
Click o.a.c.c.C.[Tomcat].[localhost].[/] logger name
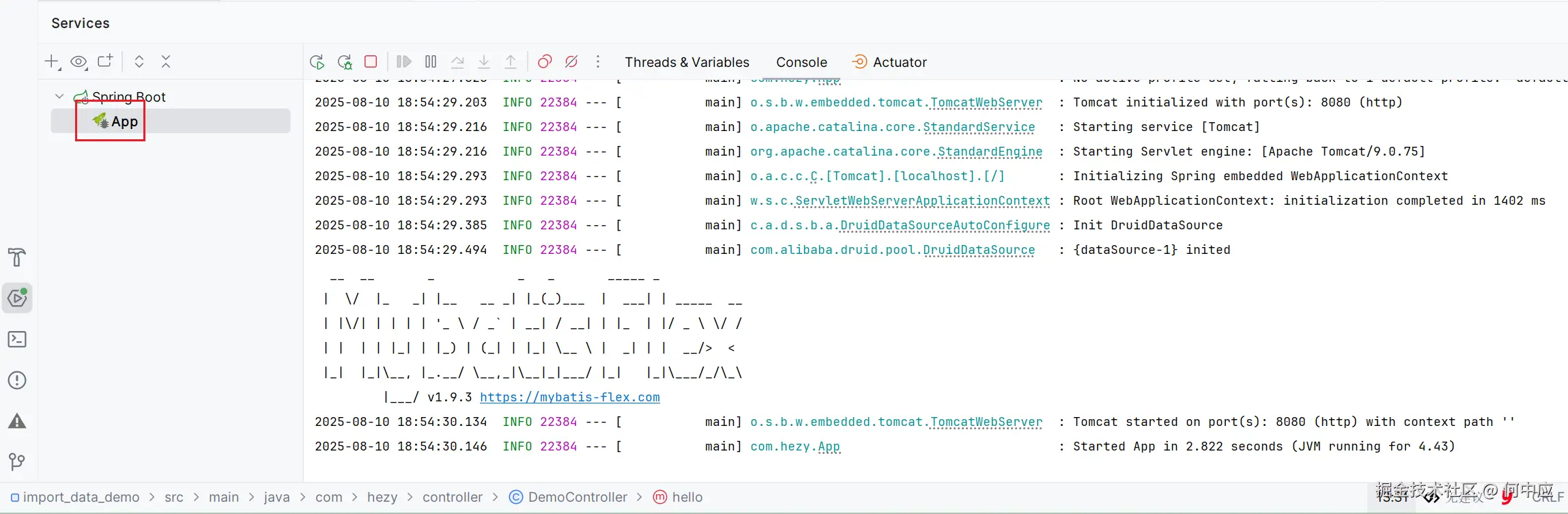(878, 176)
